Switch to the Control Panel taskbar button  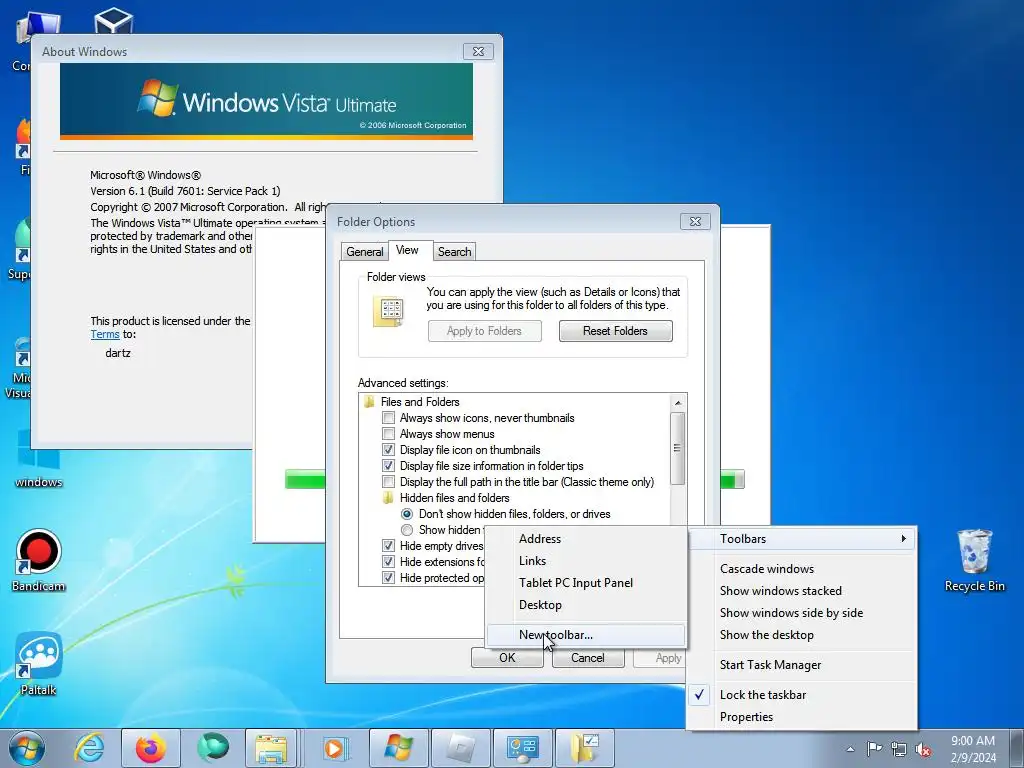coord(523,748)
